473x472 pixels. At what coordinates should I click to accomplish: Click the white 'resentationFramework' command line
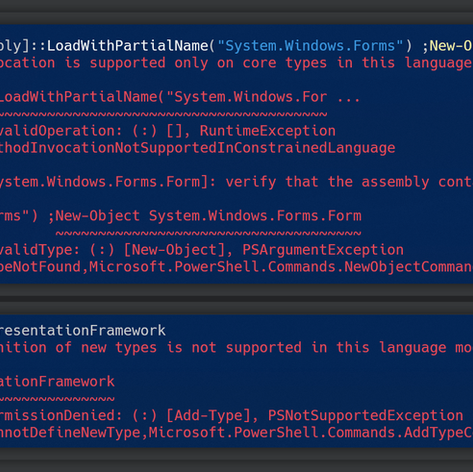tap(83, 330)
